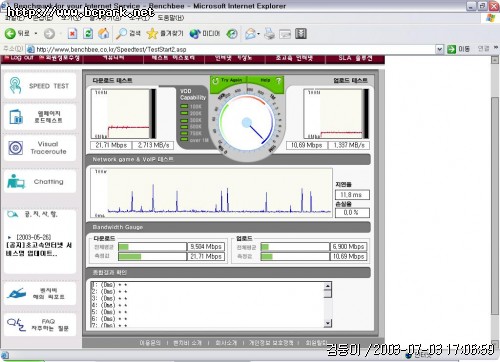Click the Forward arrow button

49,33
